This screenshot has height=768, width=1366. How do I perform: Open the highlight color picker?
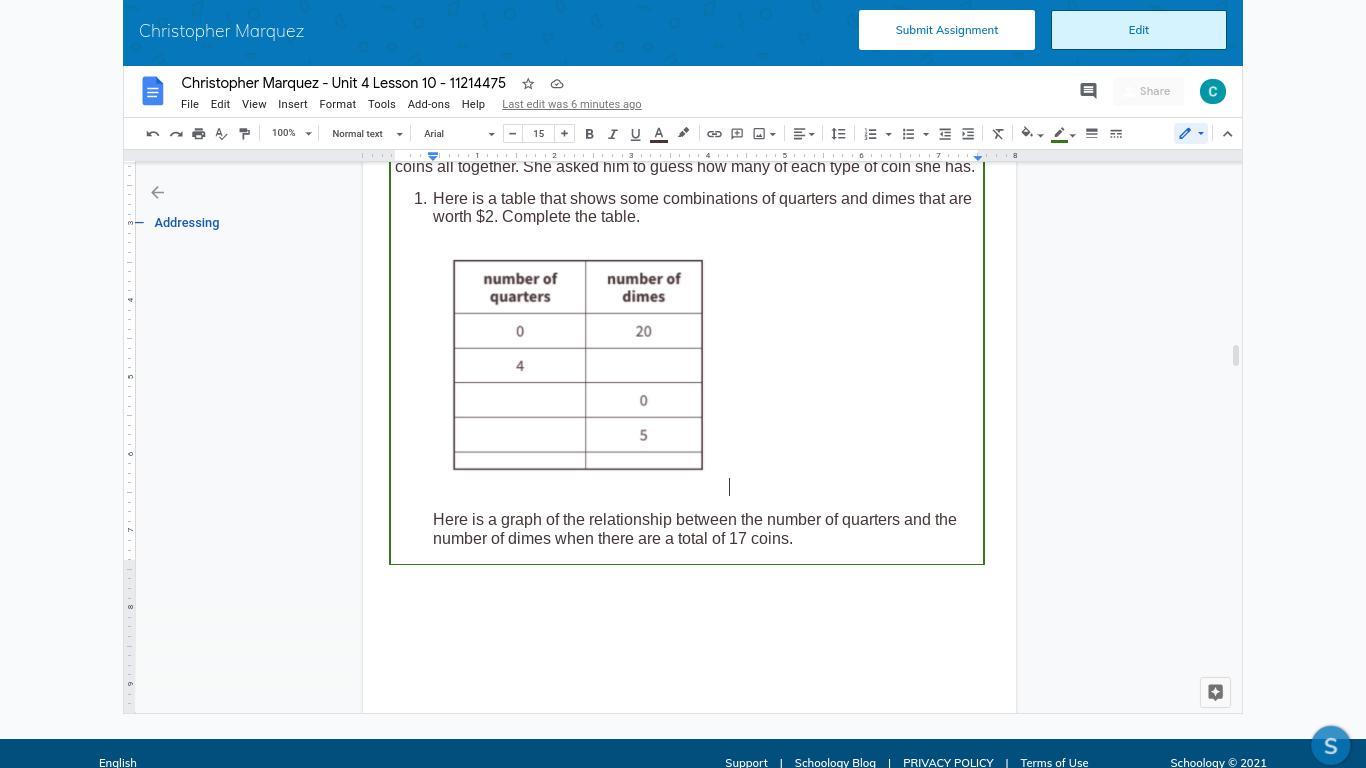pyautogui.click(x=684, y=134)
